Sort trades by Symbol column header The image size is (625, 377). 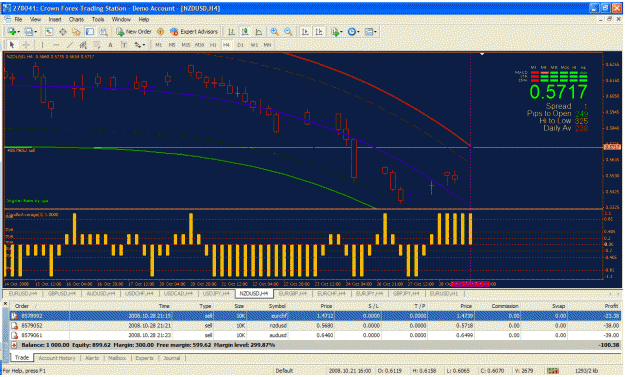[x=277, y=306]
